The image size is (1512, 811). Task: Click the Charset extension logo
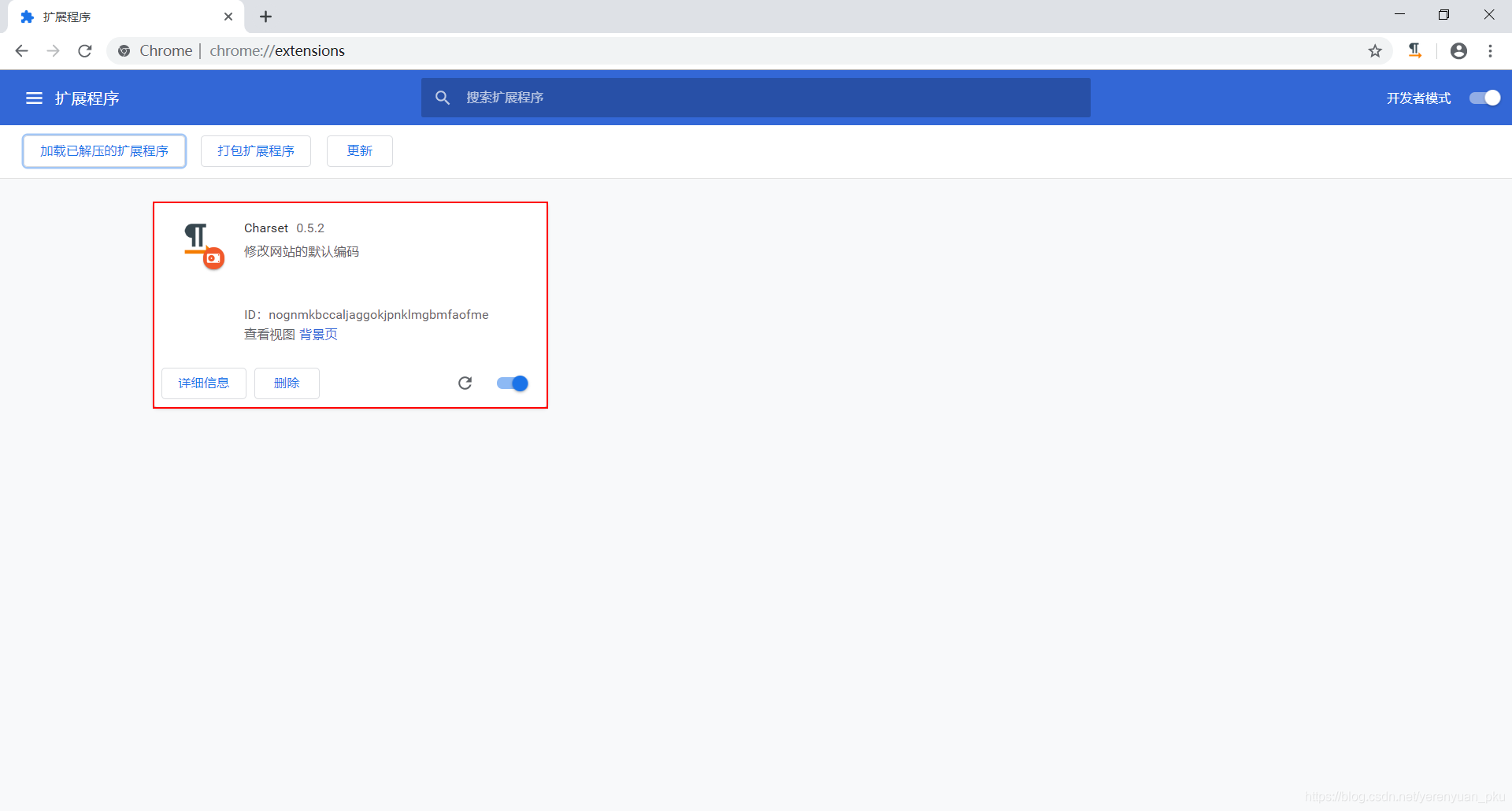(204, 246)
